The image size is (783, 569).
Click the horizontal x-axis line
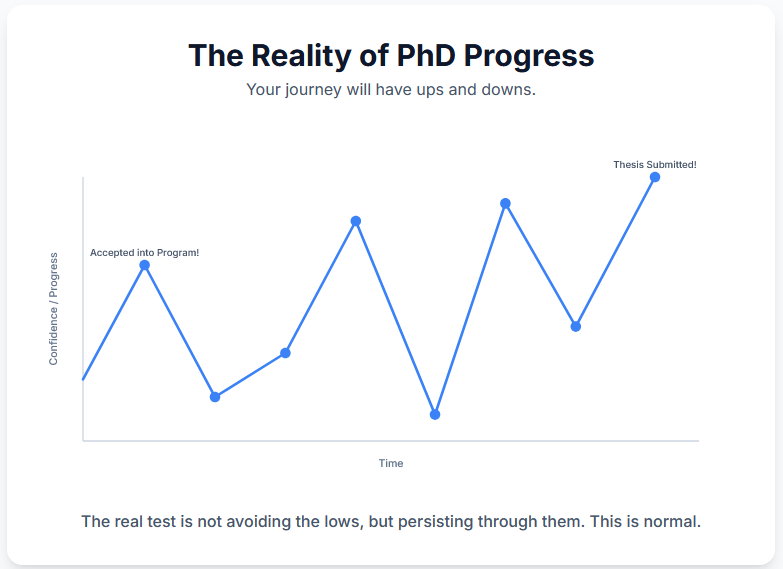click(391, 441)
